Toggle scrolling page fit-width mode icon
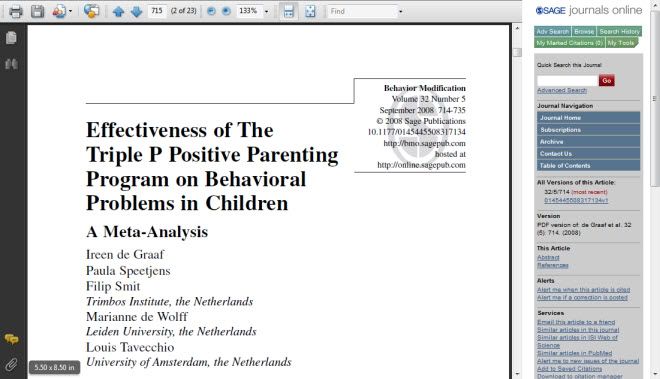 tap(288, 11)
